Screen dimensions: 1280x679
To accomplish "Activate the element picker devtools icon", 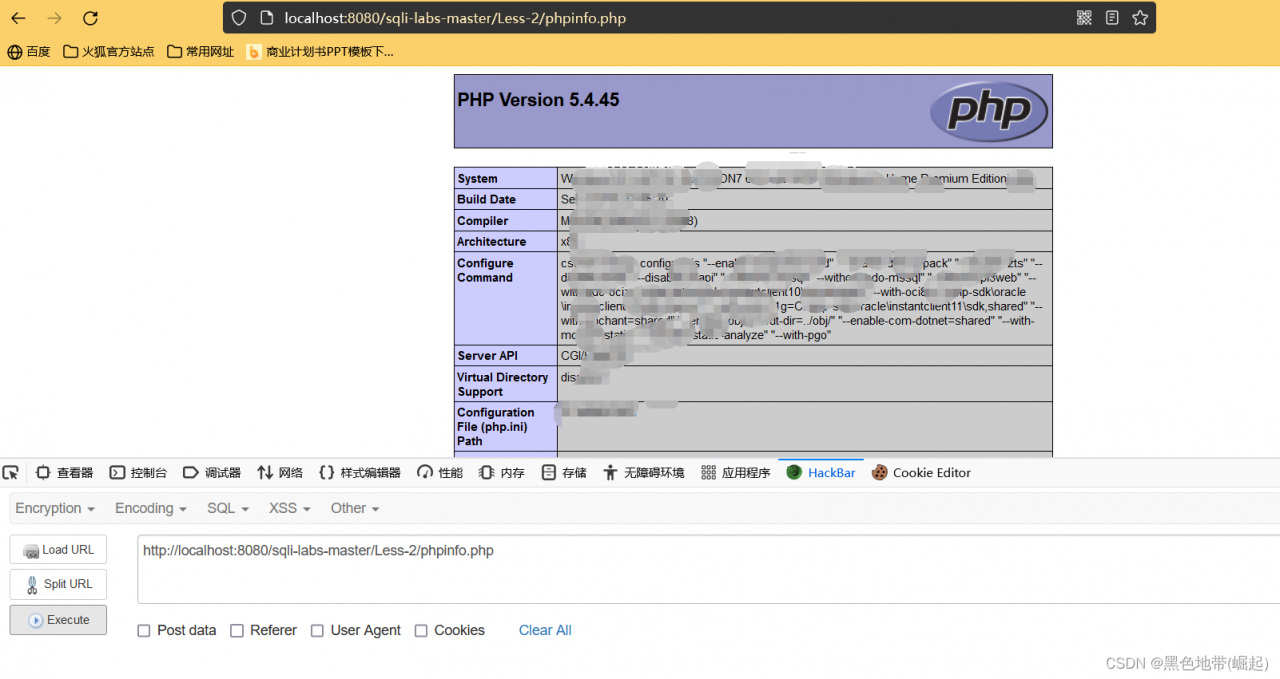I will pyautogui.click(x=11, y=473).
